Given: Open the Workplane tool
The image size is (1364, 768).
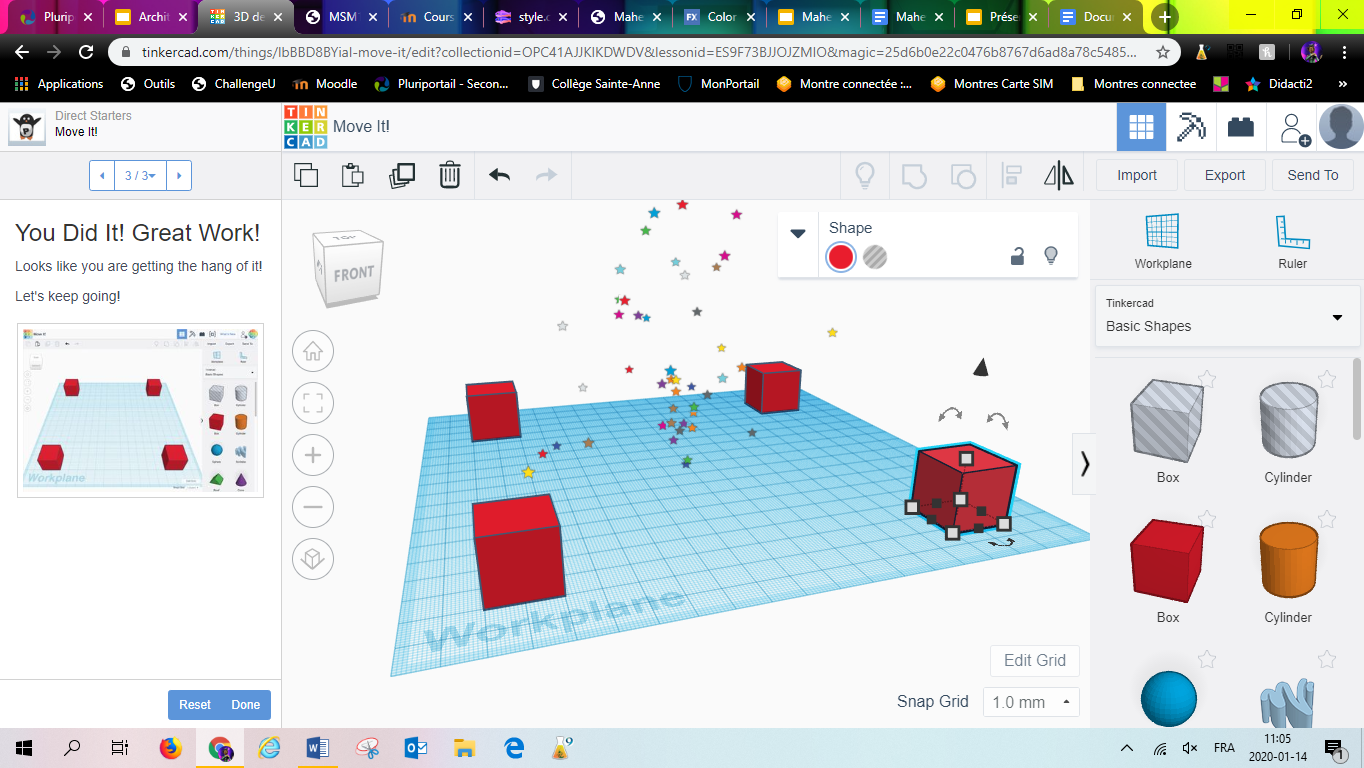Looking at the screenshot, I should click(x=1162, y=242).
